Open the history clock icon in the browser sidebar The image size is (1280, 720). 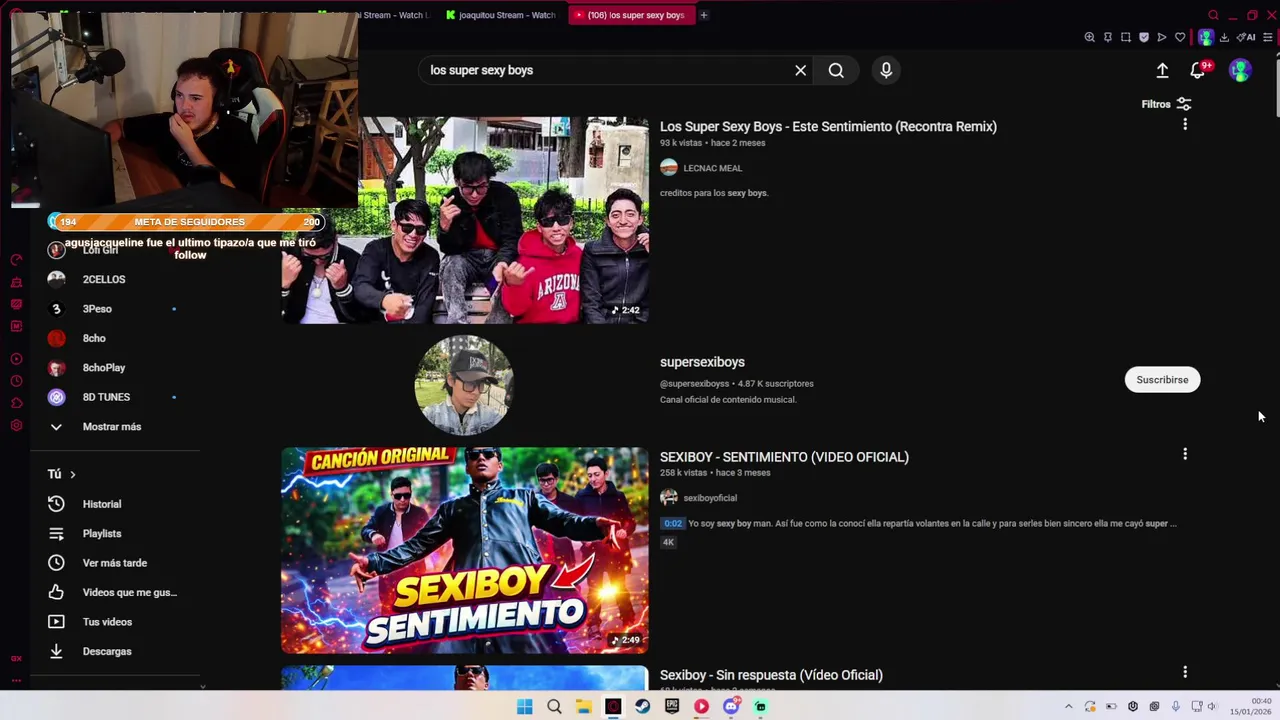16,381
